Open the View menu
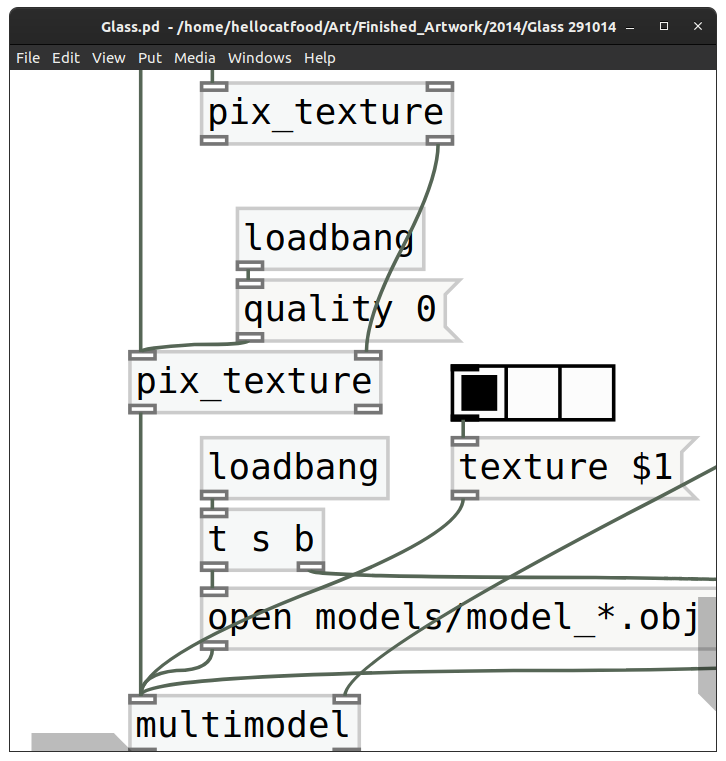This screenshot has width=726, height=761. pyautogui.click(x=109, y=58)
